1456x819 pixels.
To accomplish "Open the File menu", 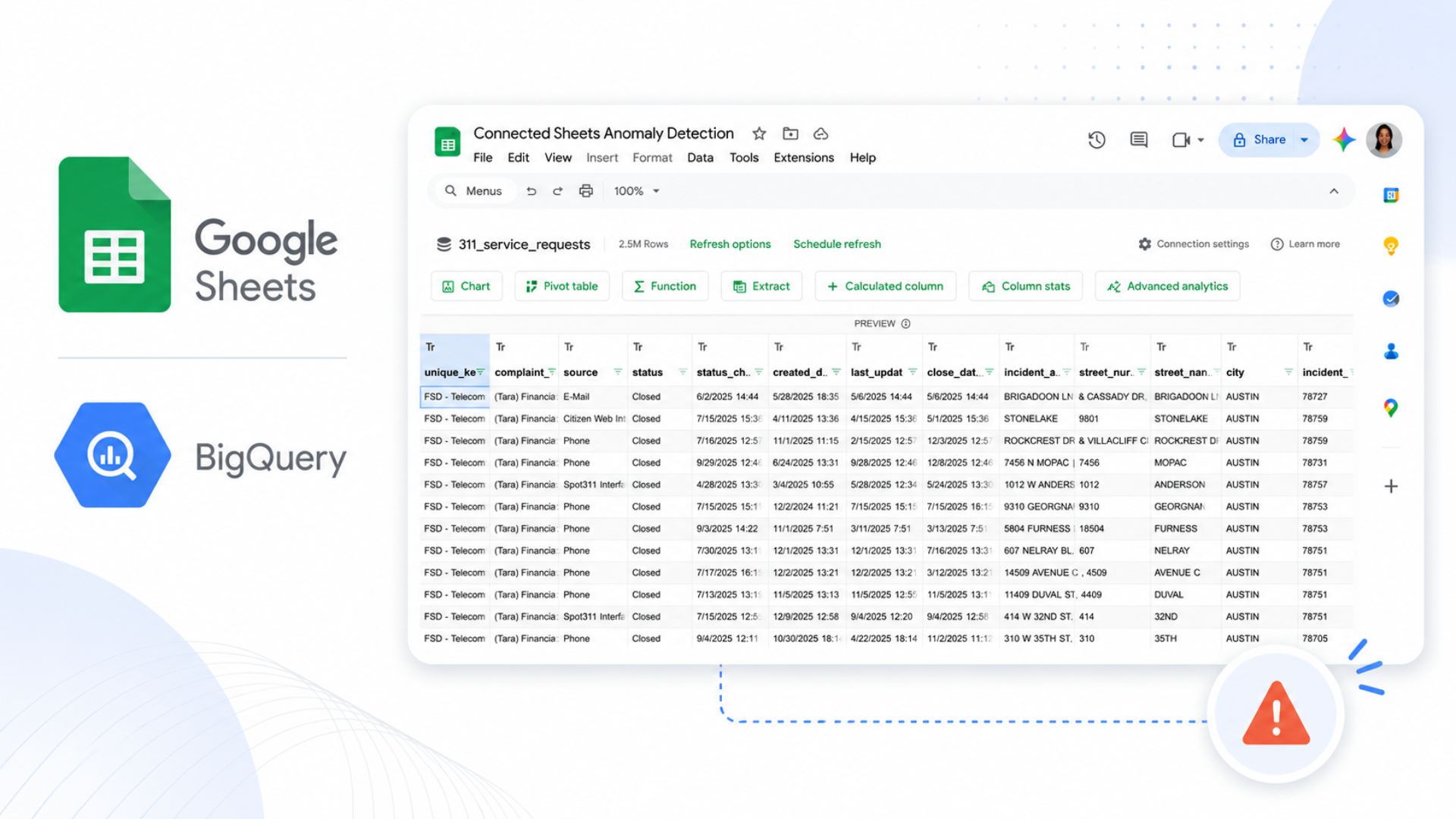I will pos(483,158).
